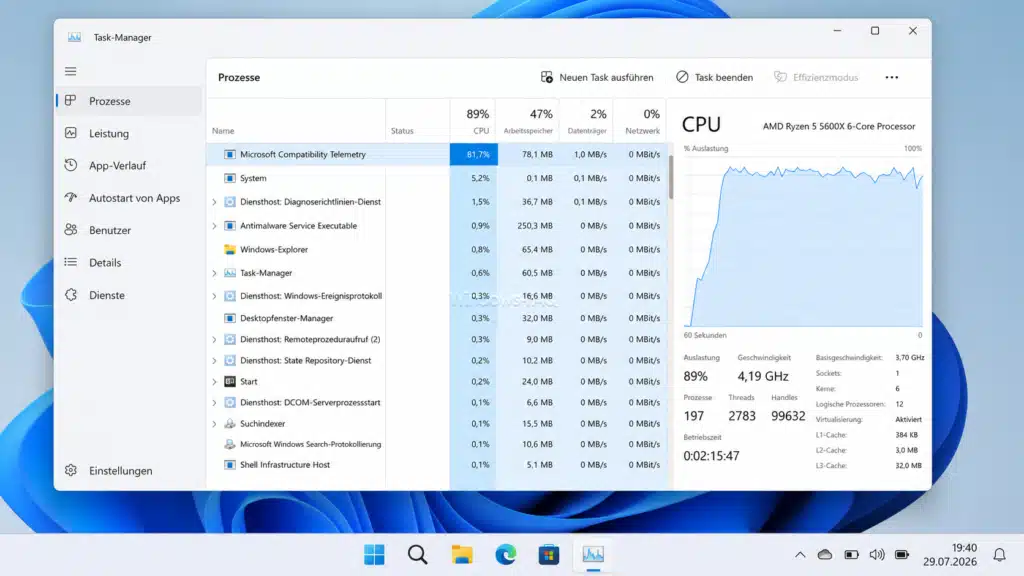
Task: Click the Effizienzmodus leaf icon
Action: click(780, 77)
